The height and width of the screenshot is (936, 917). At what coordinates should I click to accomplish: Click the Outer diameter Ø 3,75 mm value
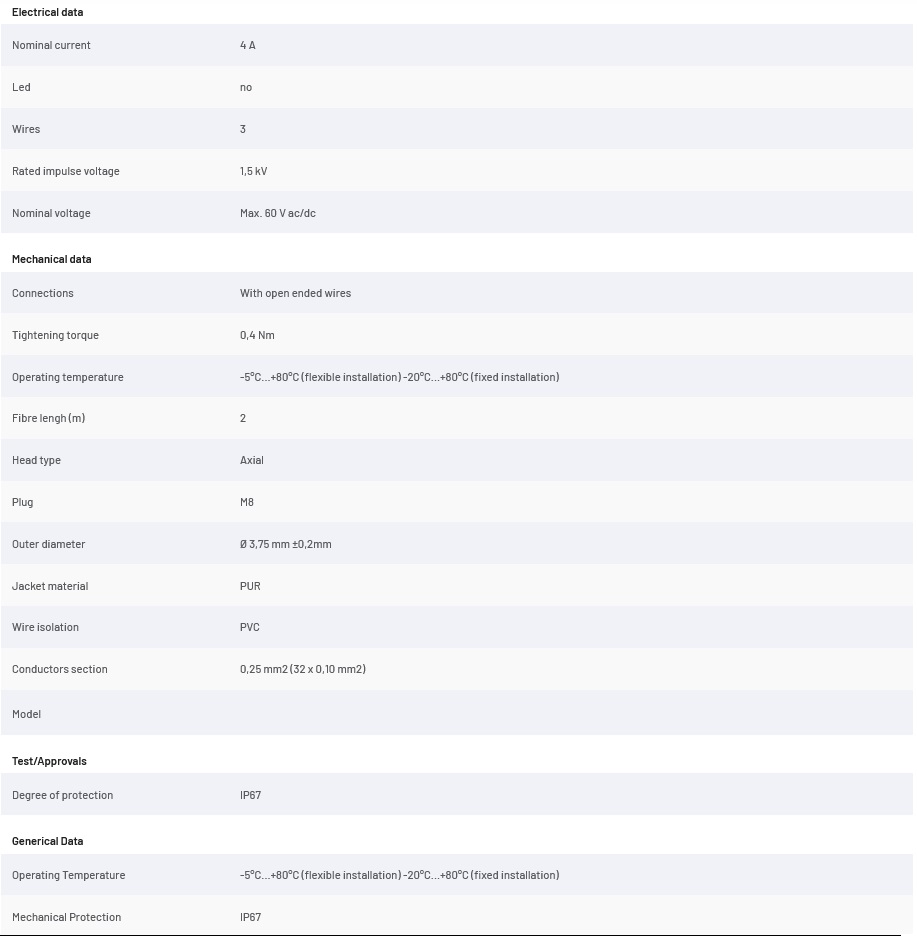click(285, 544)
